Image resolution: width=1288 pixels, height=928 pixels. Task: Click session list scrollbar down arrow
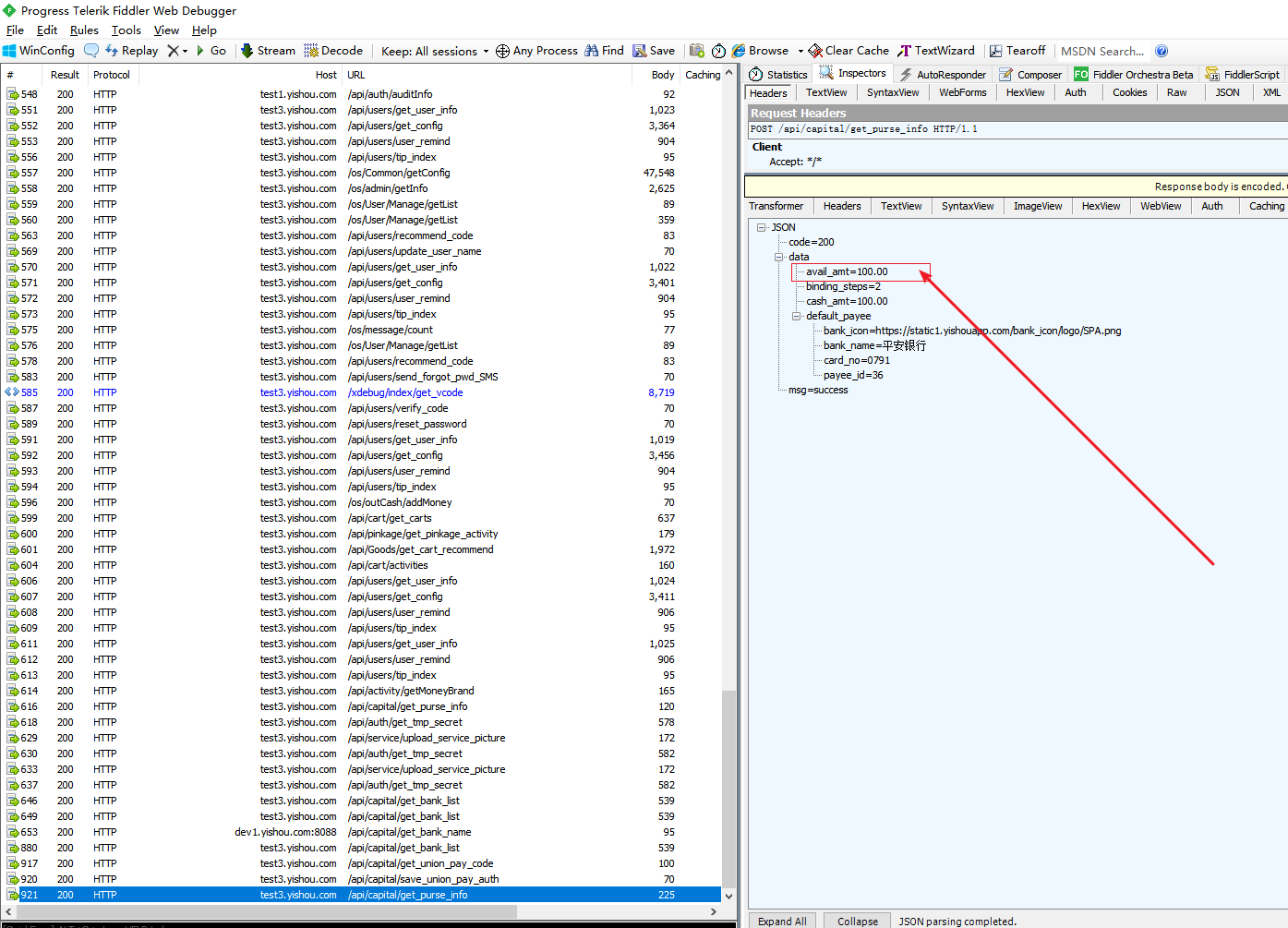[x=728, y=896]
